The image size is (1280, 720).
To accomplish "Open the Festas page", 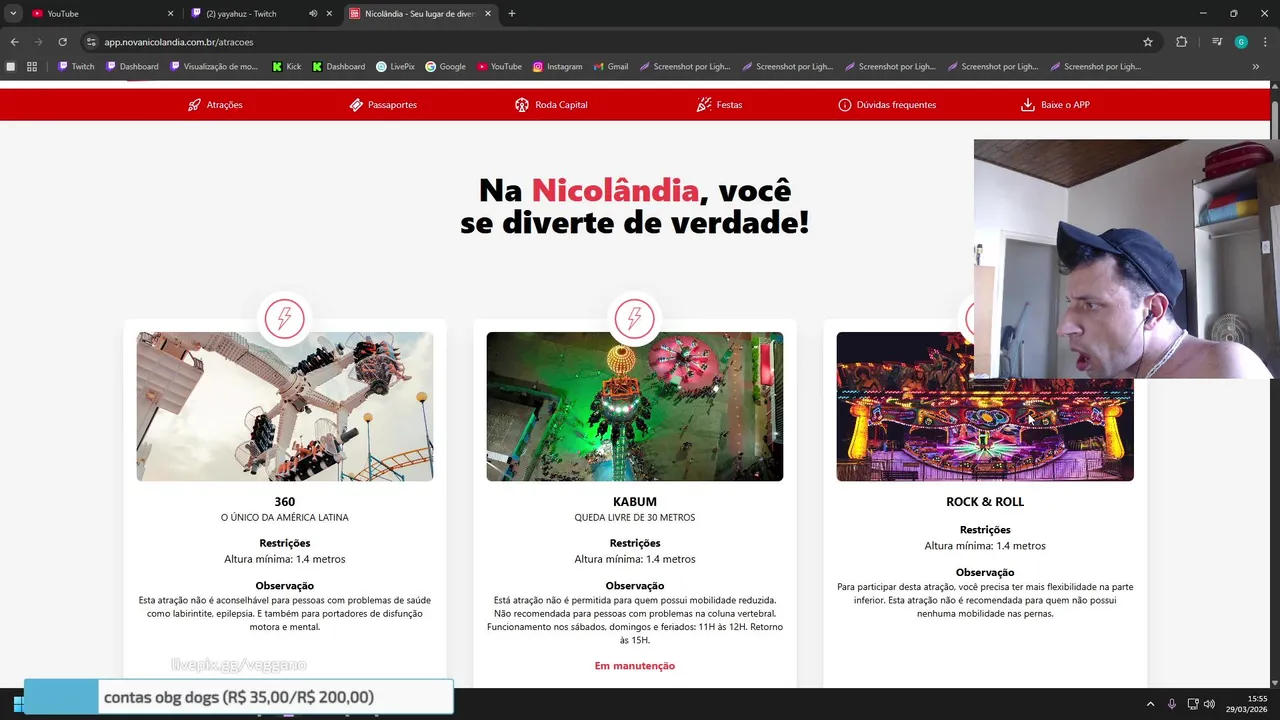I will (719, 105).
